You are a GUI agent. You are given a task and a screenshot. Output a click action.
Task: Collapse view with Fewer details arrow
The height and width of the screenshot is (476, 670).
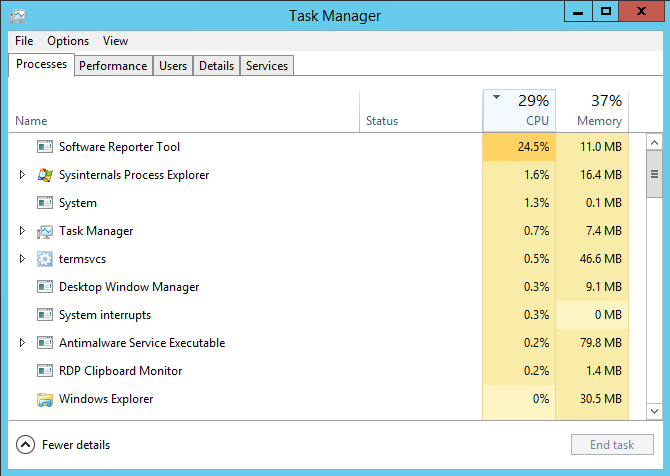pyautogui.click(x=25, y=445)
